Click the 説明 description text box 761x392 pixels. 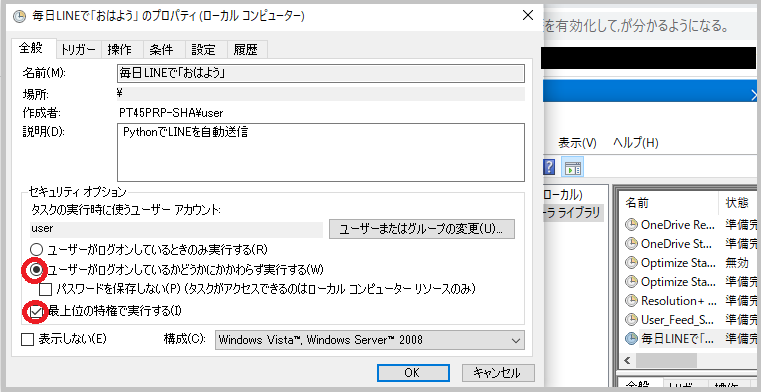tap(321, 152)
